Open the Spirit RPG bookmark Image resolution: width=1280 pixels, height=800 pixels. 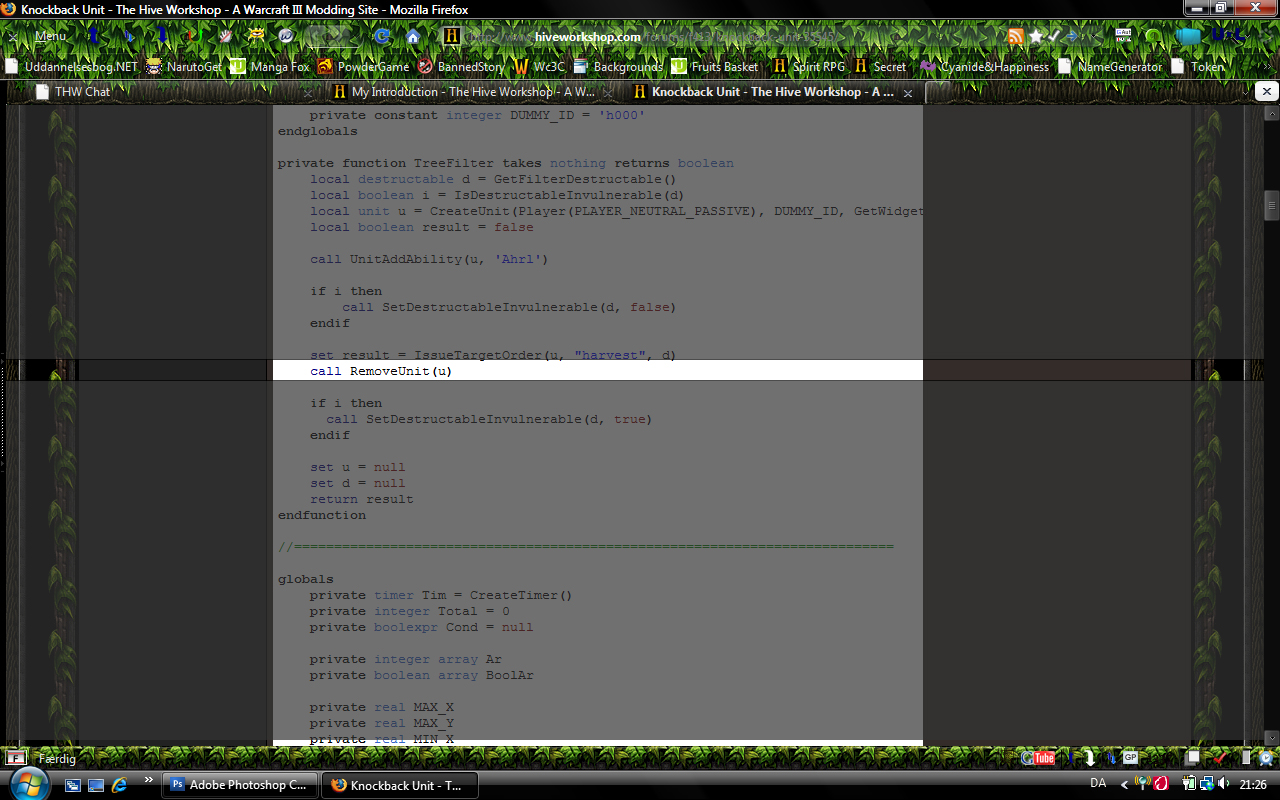click(x=809, y=67)
